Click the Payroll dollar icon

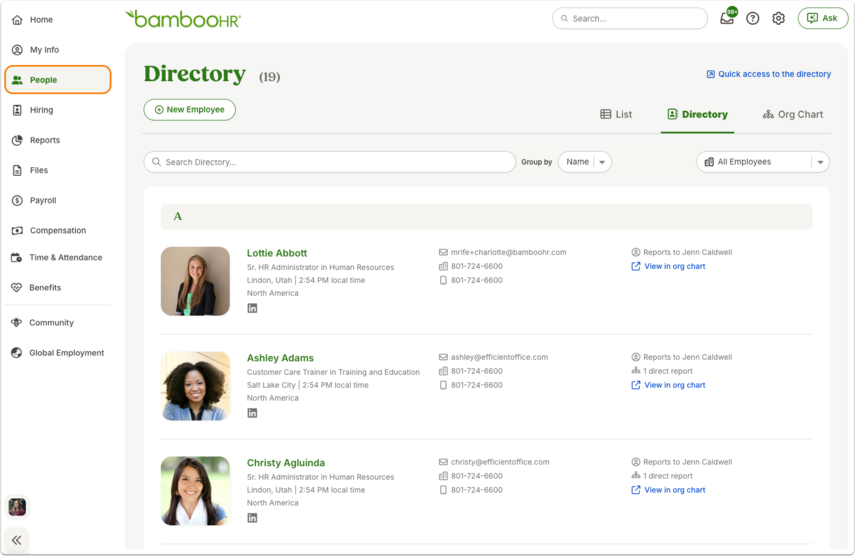[x=17, y=200]
